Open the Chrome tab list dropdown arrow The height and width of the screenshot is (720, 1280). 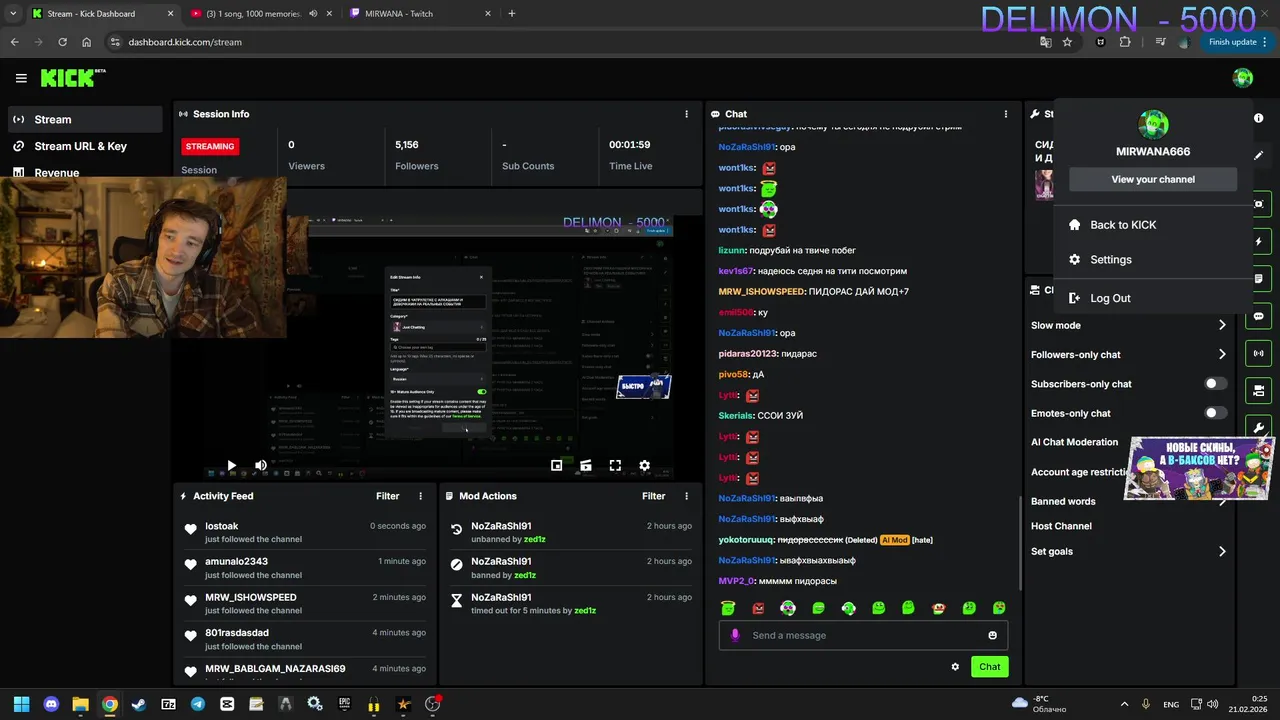point(12,14)
